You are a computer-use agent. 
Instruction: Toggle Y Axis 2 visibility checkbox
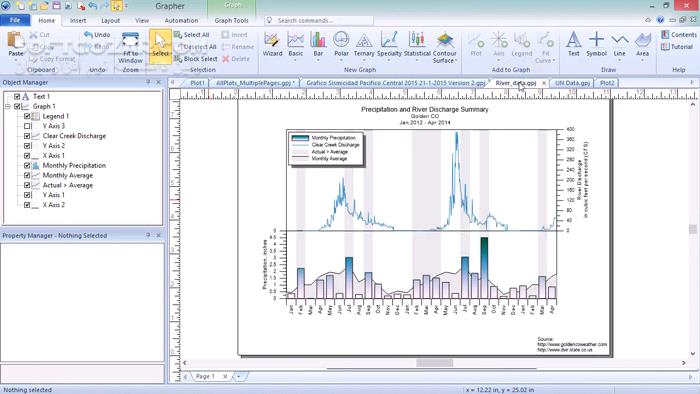pyautogui.click(x=27, y=145)
